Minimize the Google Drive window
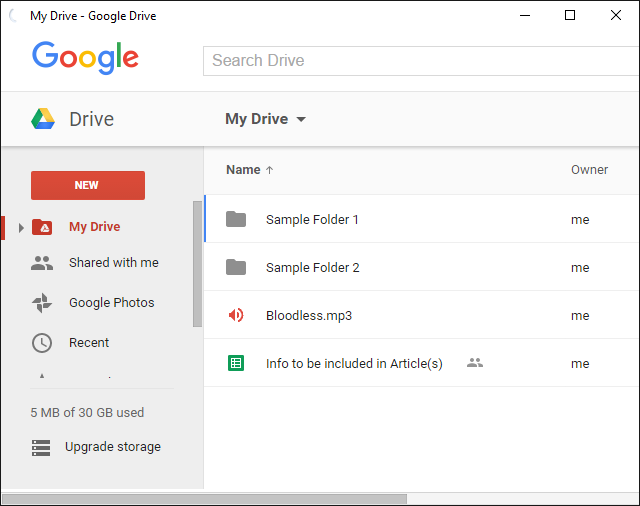Viewport: 640px width, 506px height. tap(525, 16)
